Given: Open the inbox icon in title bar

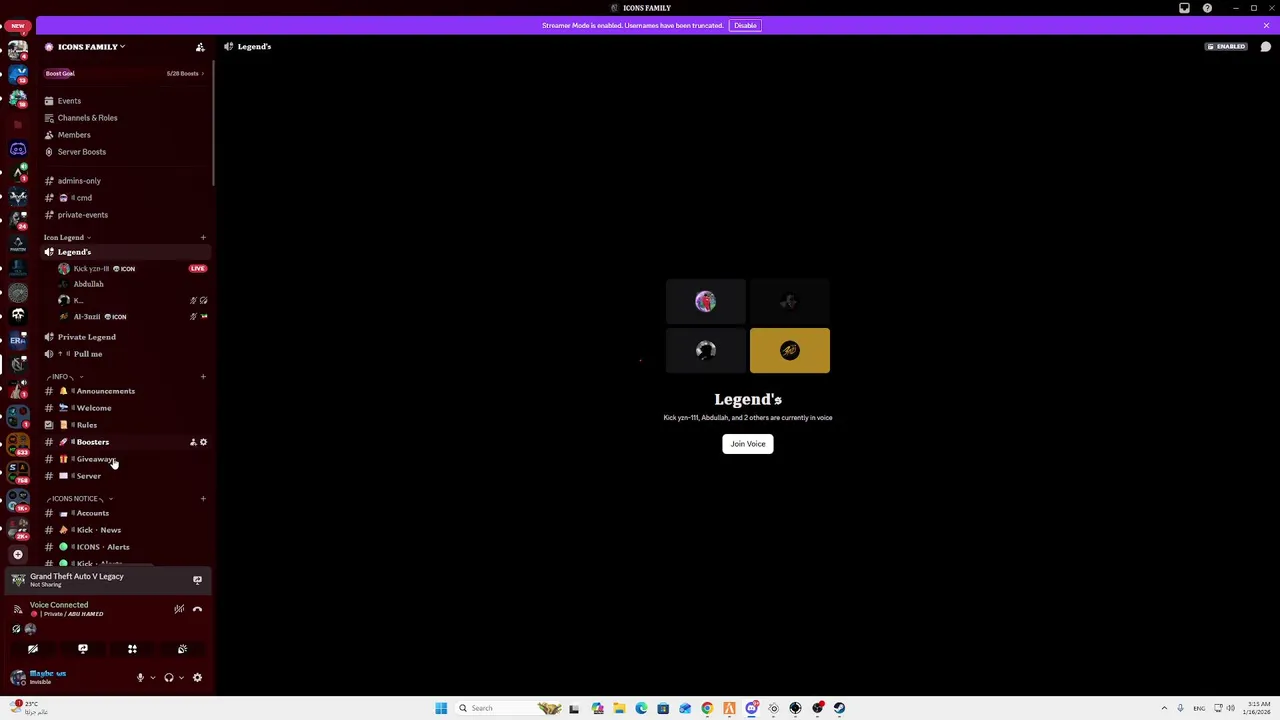Looking at the screenshot, I should [x=1184, y=8].
